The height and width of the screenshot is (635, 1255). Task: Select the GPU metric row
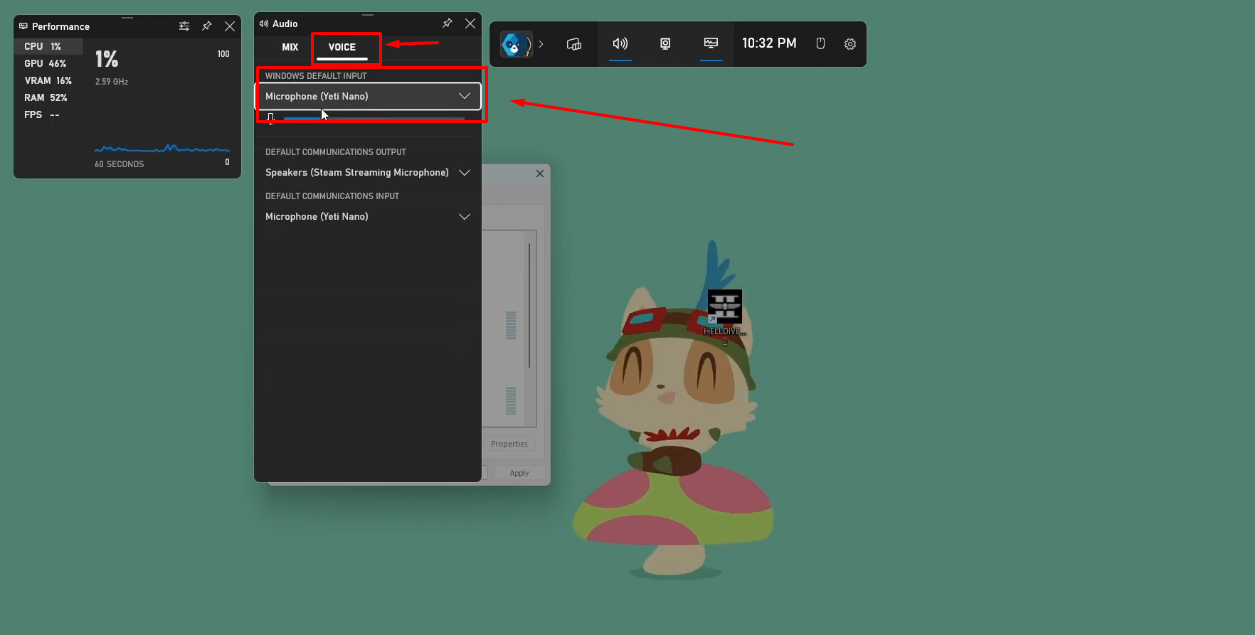[x=48, y=64]
